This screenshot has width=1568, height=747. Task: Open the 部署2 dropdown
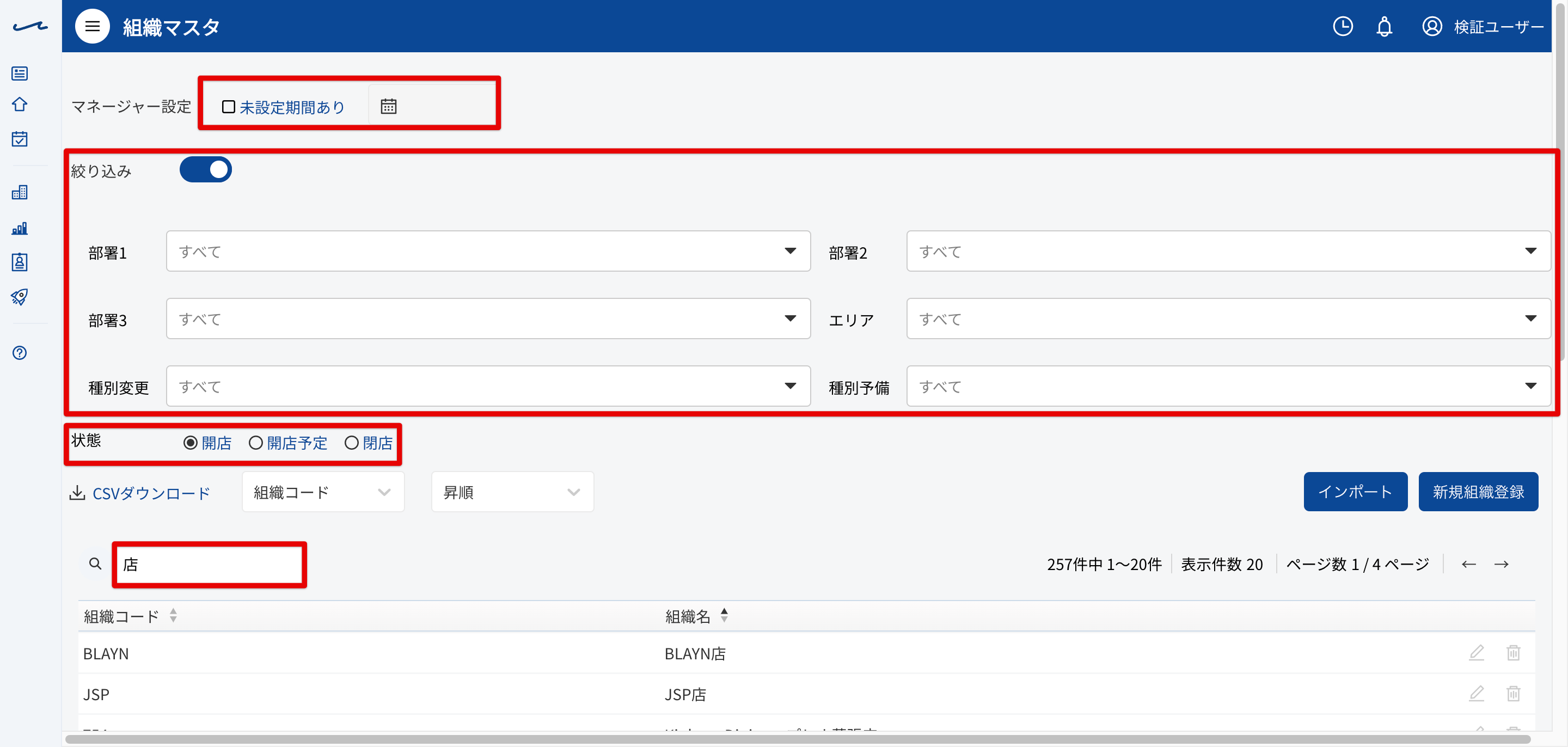coord(1228,251)
